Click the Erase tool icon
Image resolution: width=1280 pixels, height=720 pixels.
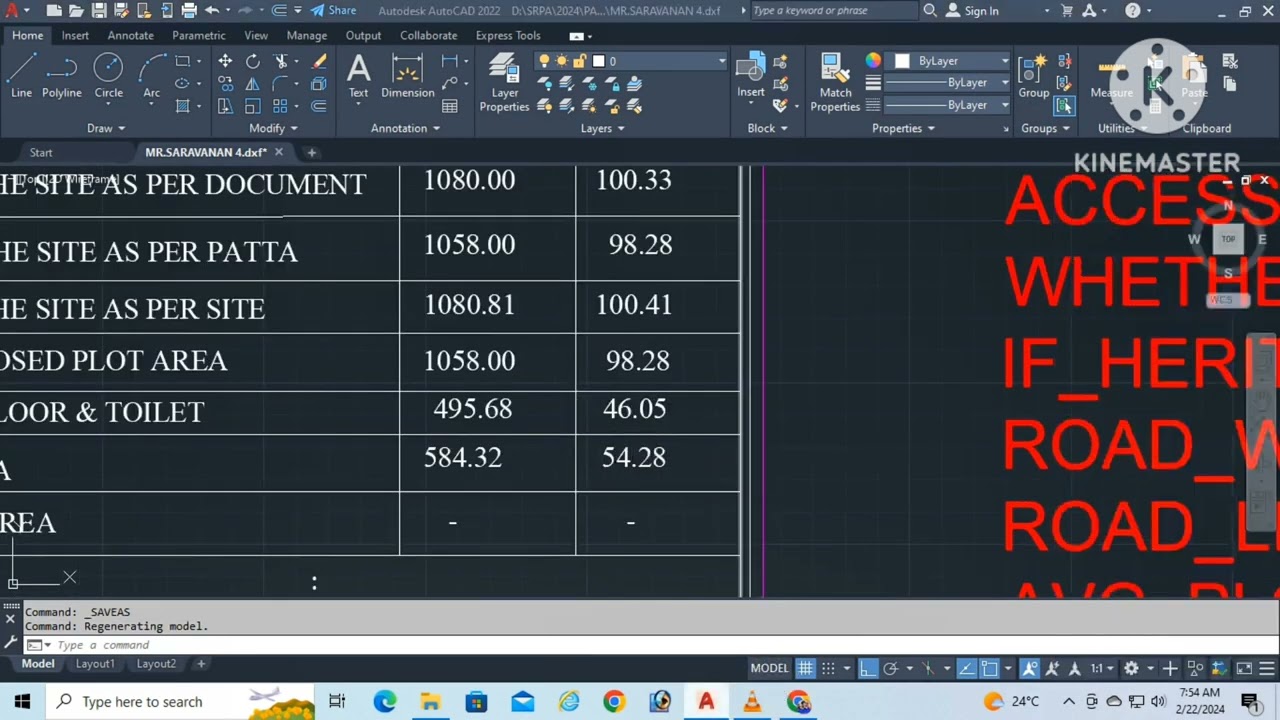point(319,61)
